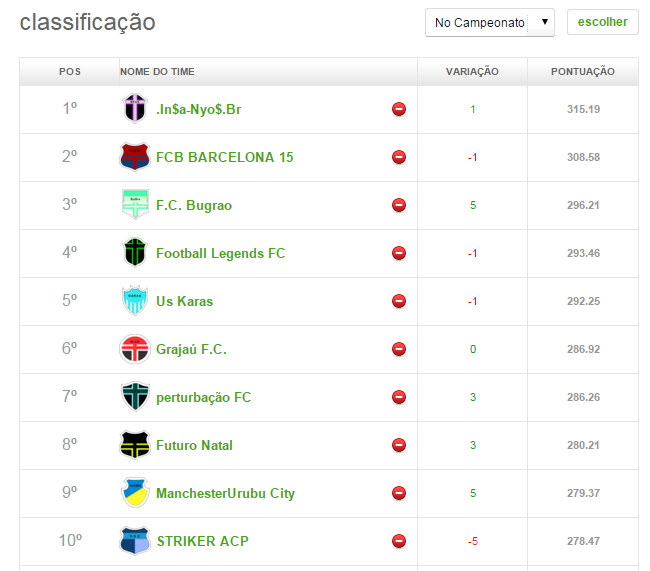Click the red minus icon beside STRIKER ACP
Image resolution: width=650 pixels, height=571 pixels.
399,541
